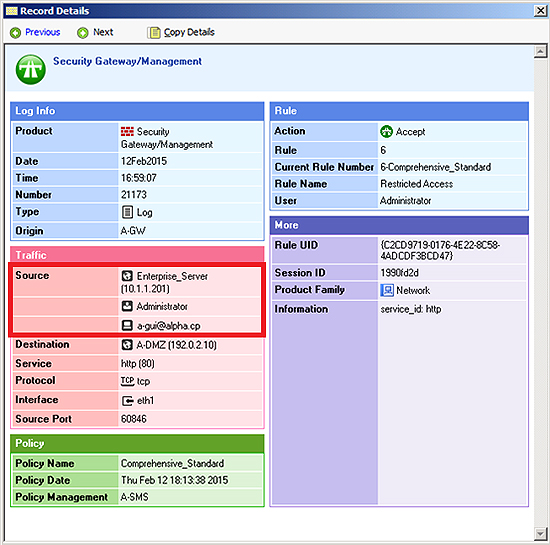Close the Record Details window
The height and width of the screenshot is (545, 550).
tap(540, 11)
